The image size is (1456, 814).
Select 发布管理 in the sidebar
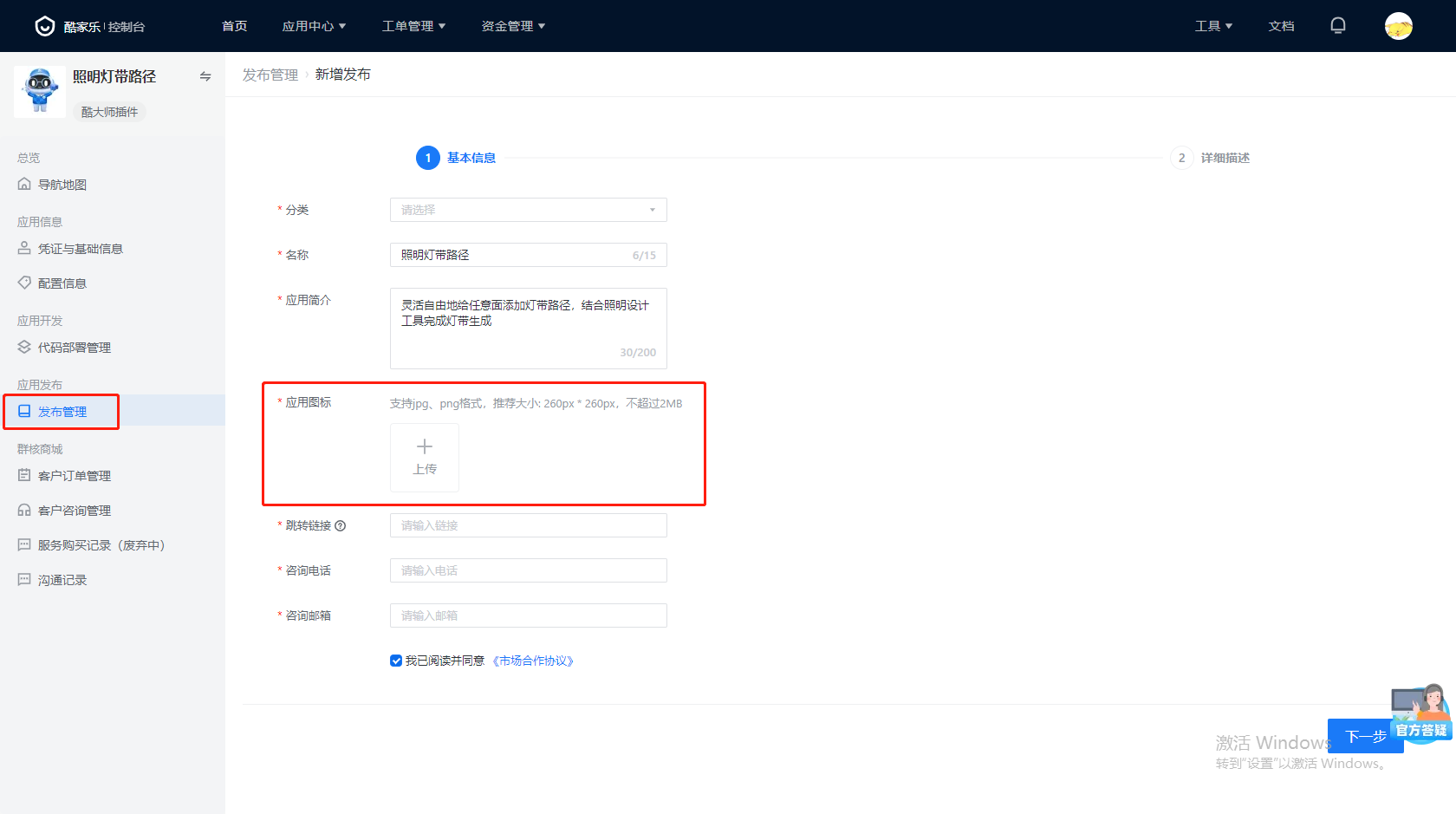[x=113, y=412]
